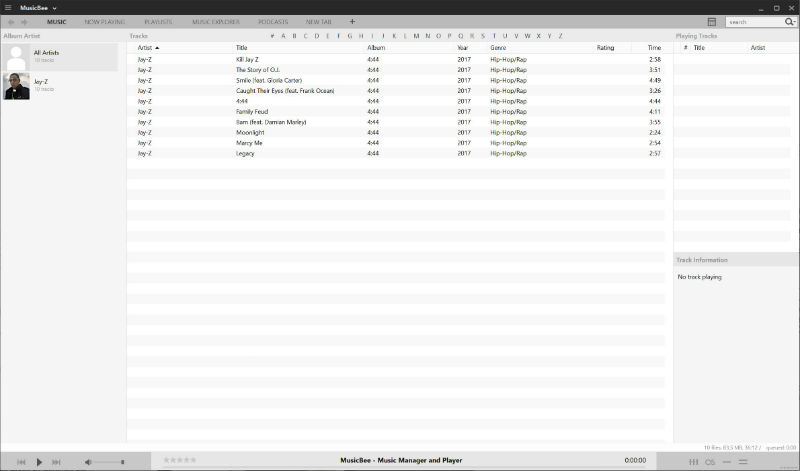Jump to letter M in the alphabet bar

(416, 36)
